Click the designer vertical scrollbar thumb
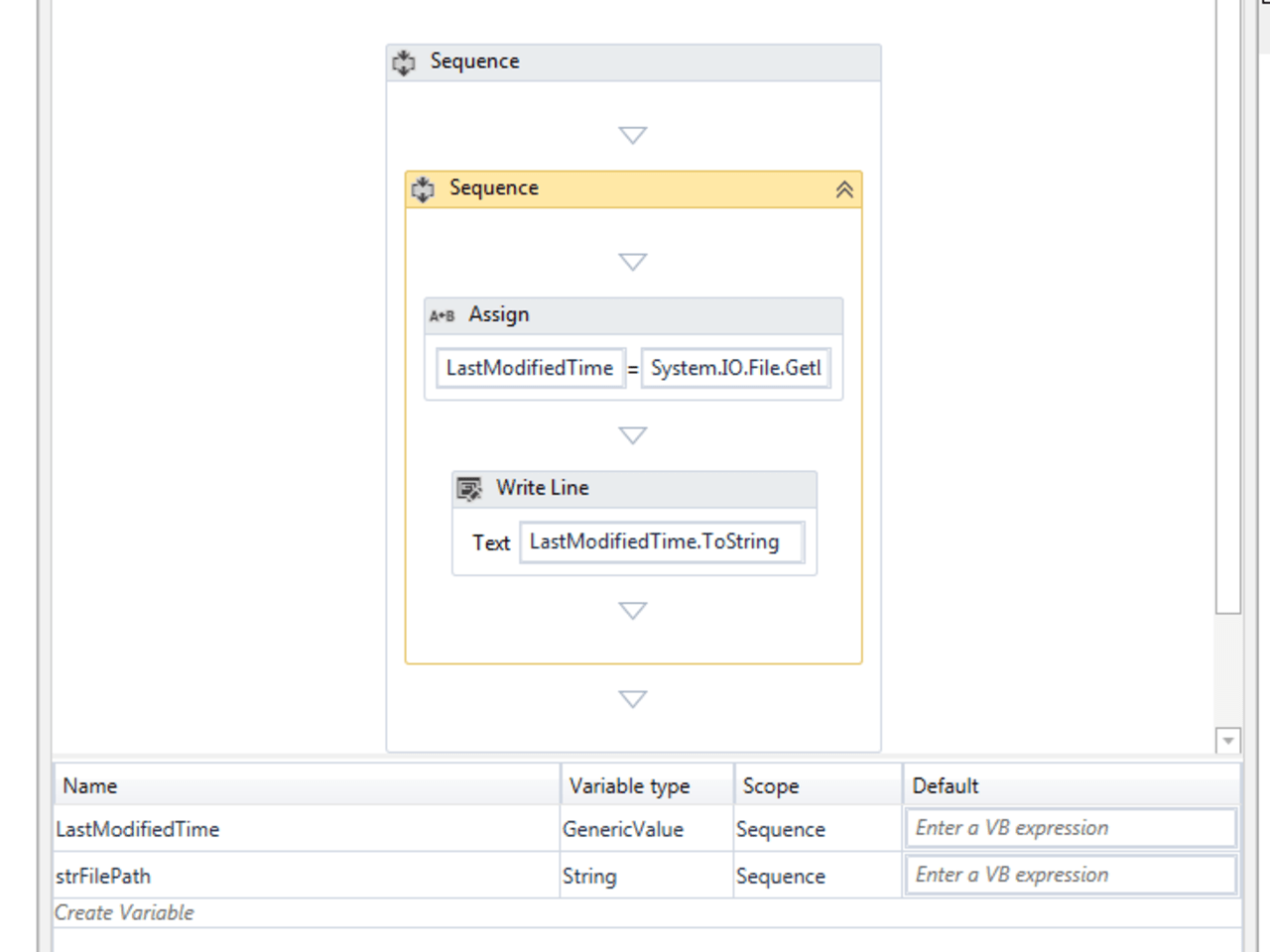1270x952 pixels. point(1228,306)
